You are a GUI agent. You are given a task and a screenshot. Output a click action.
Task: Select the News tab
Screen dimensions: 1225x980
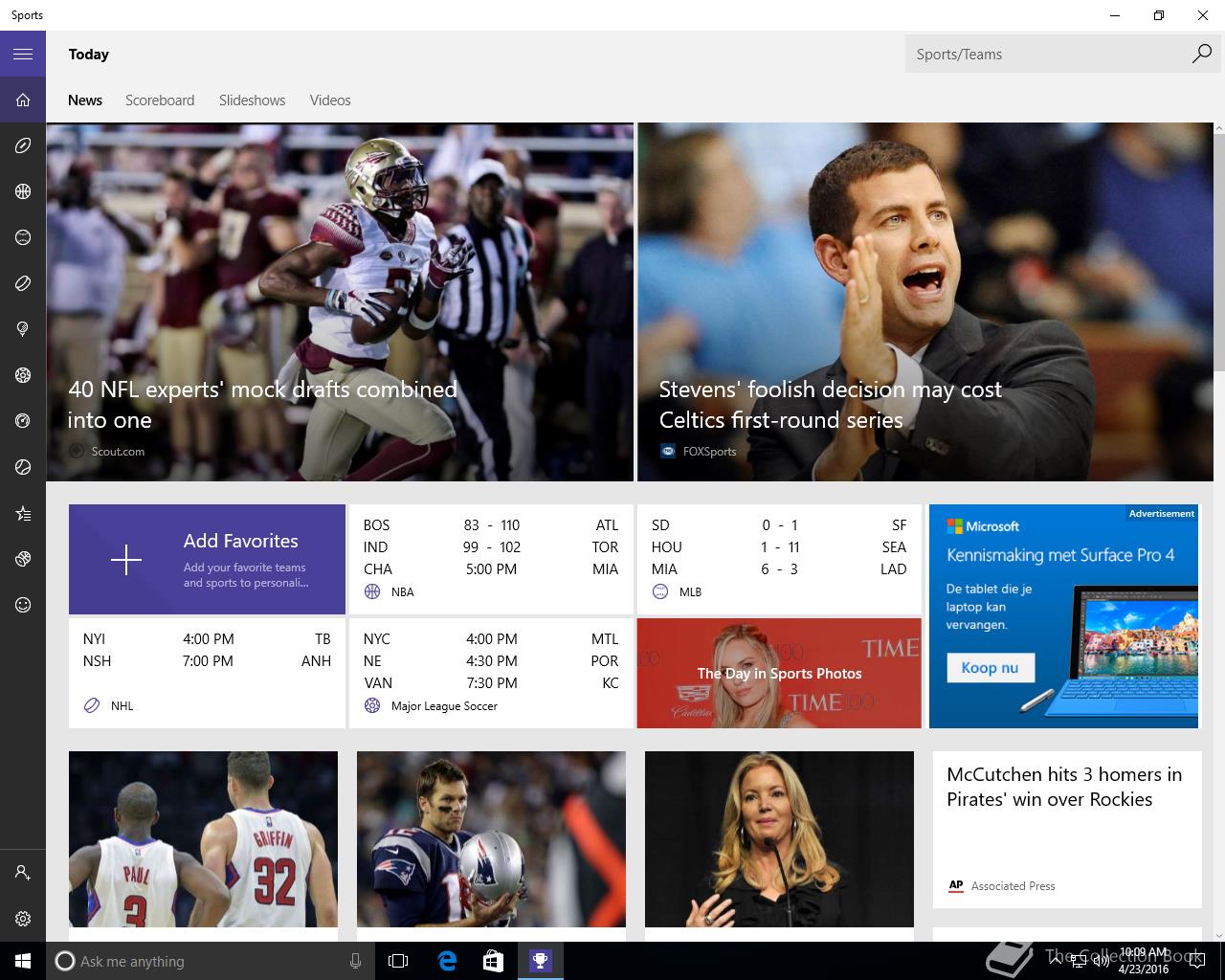tap(85, 100)
